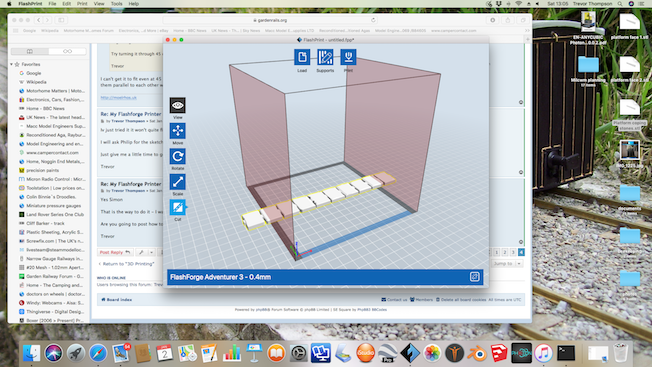Viewport: 652px width, 367px height.
Task: Open System Preferences gear in Dock
Action: (x=299, y=353)
